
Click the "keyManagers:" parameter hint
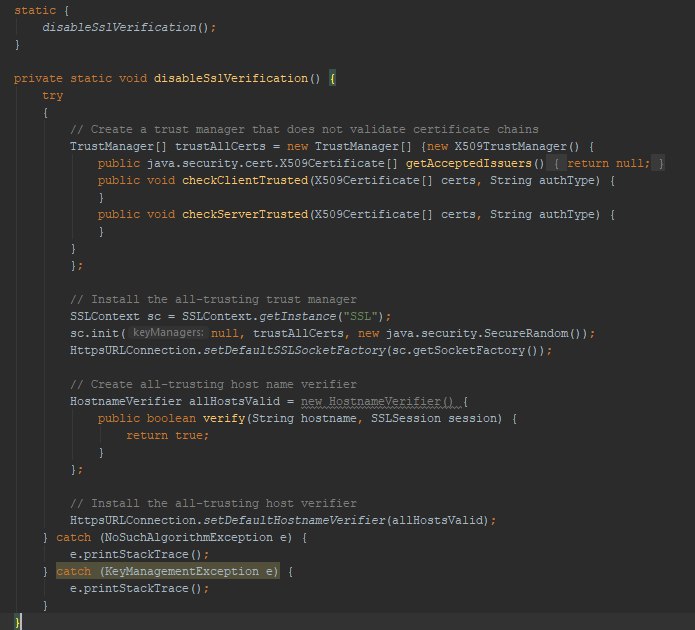point(168,333)
